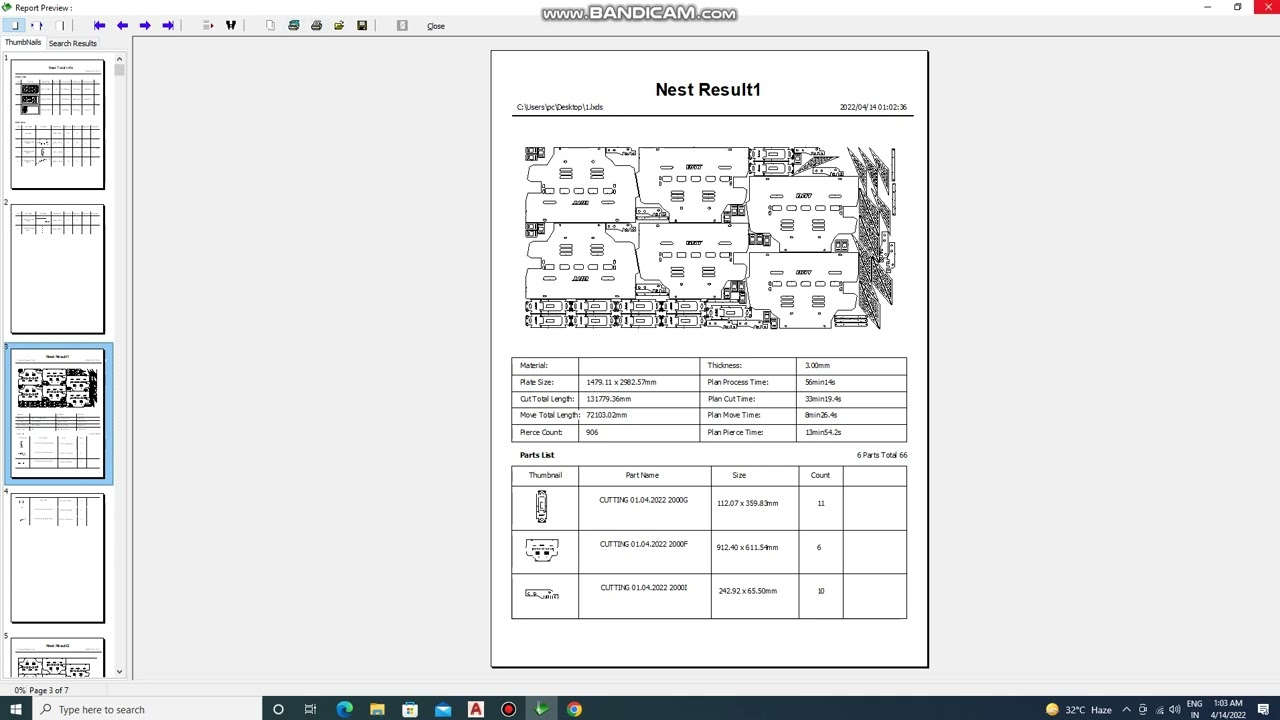Click plate size value 1479.11 x 2982.57mm

point(621,382)
